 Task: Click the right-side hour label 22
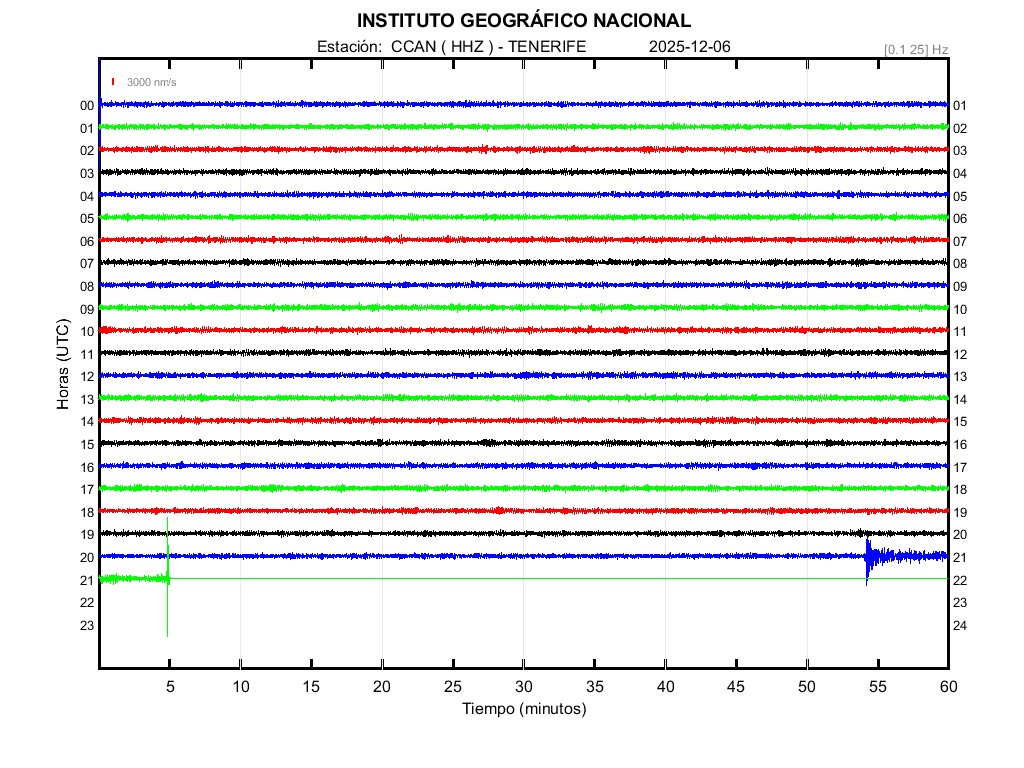pos(960,581)
